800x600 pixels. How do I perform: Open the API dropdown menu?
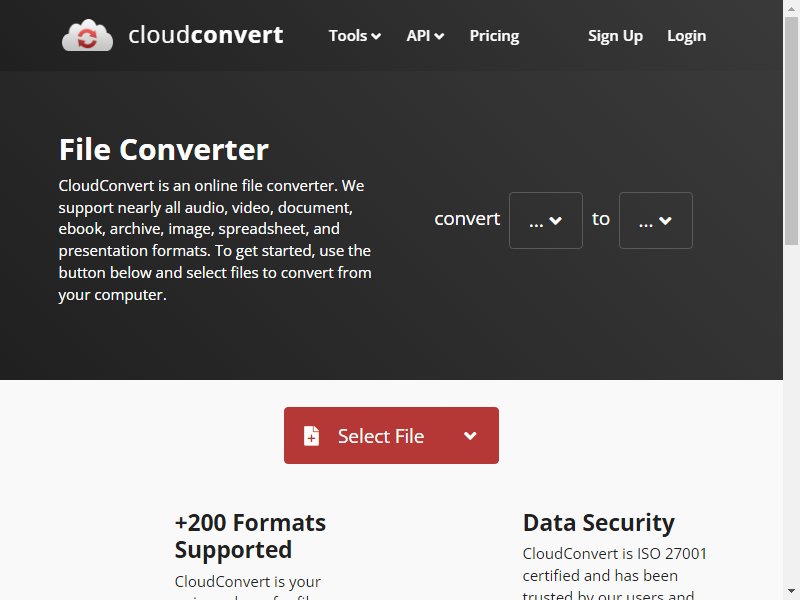[x=425, y=36]
